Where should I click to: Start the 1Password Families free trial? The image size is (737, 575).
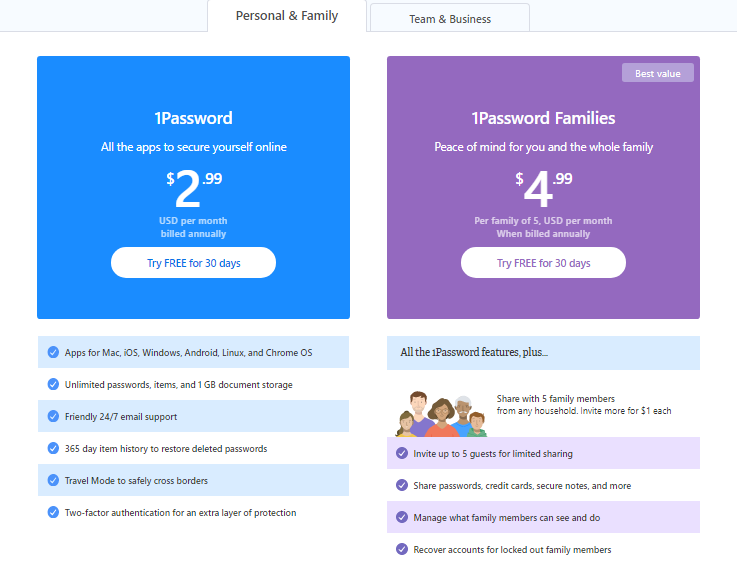tap(543, 262)
